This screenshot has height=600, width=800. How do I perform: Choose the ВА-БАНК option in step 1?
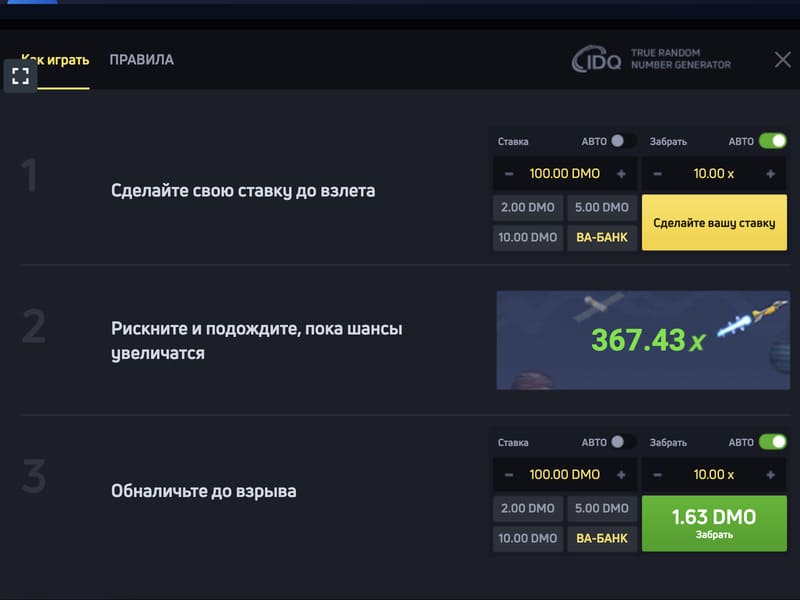(602, 237)
